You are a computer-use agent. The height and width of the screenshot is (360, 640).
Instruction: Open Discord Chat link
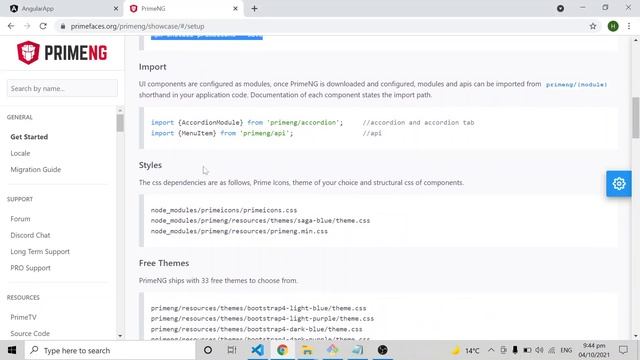30,235
